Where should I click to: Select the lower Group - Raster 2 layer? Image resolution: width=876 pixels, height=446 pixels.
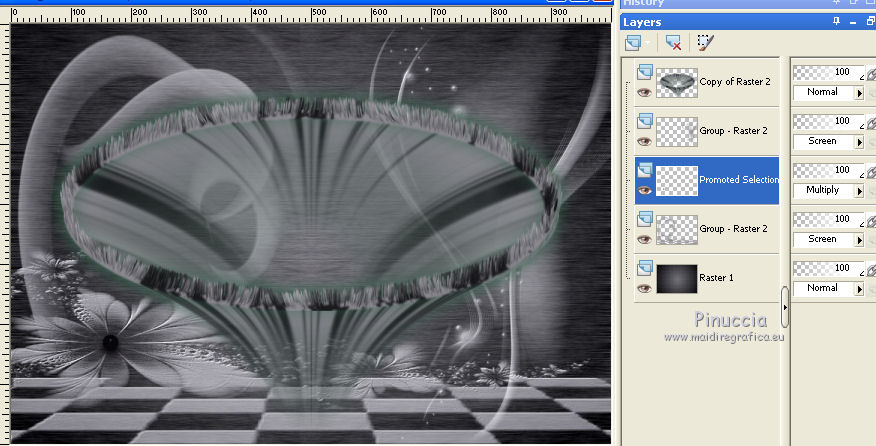(x=733, y=229)
